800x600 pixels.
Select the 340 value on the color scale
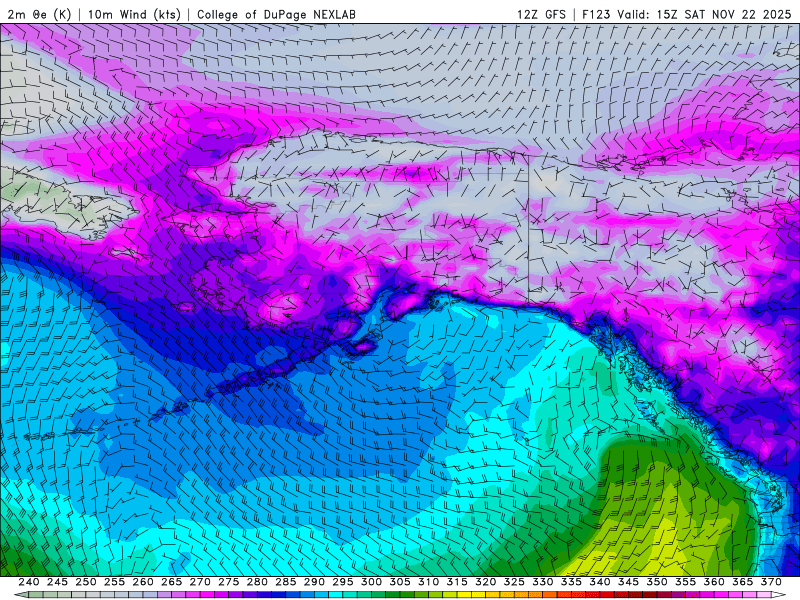tap(600, 582)
